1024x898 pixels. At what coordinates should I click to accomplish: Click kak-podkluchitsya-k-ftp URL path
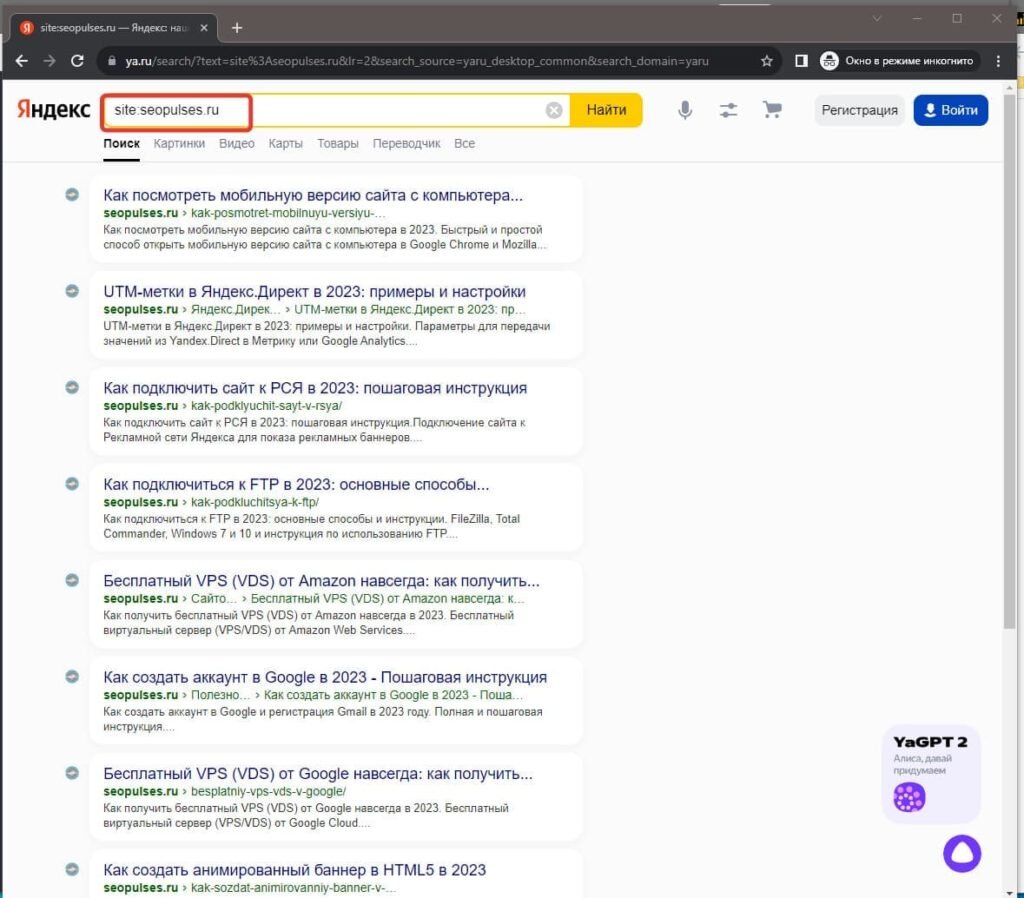[x=255, y=502]
